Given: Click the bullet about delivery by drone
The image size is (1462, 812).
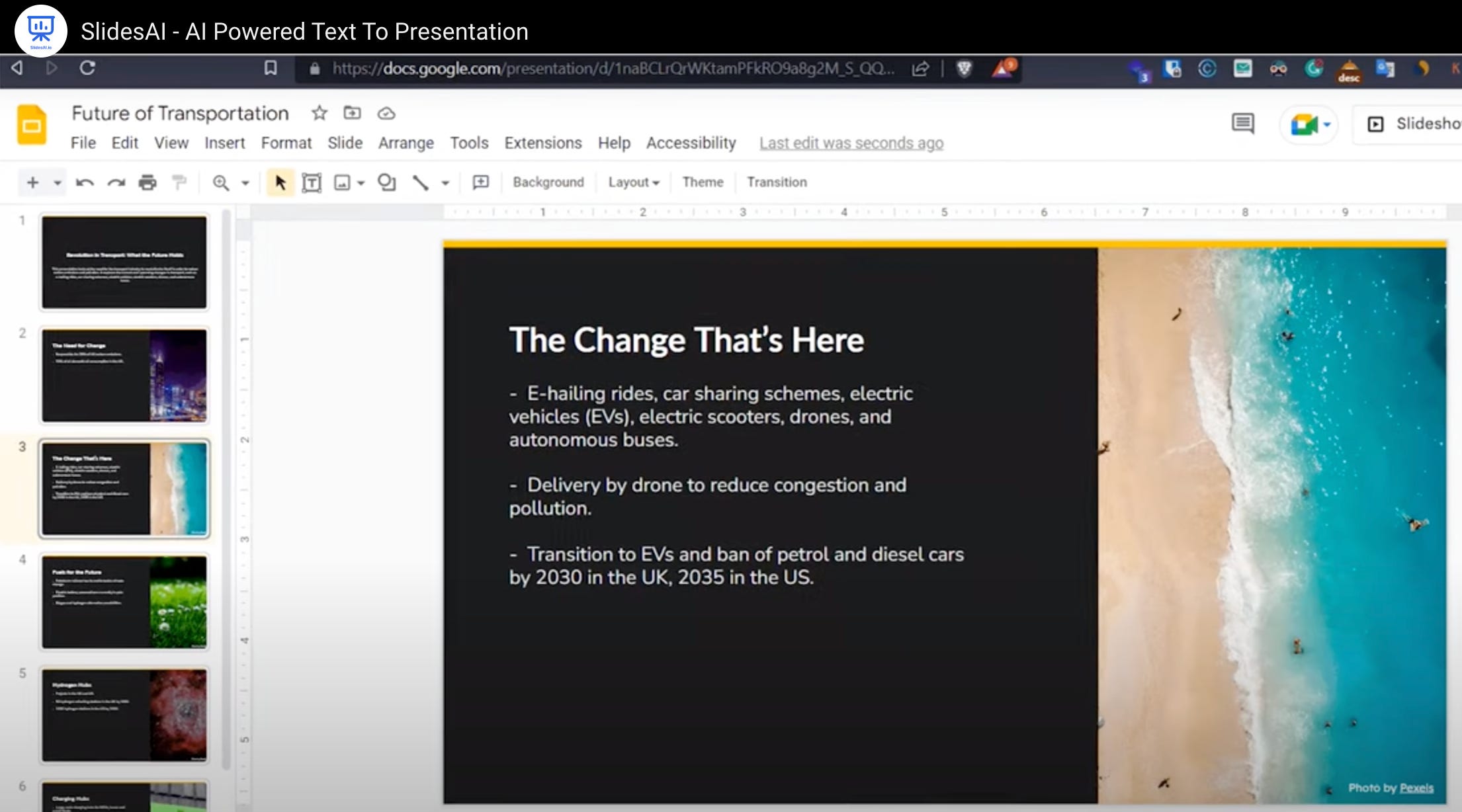Looking at the screenshot, I should point(708,496).
